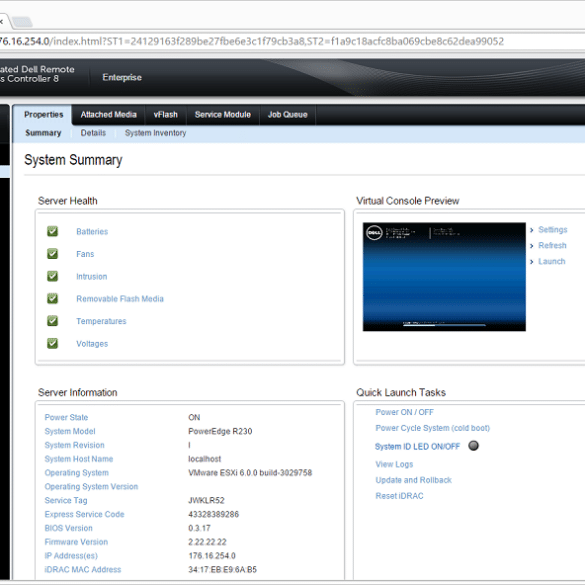Open the Temperatures health link
Image resolution: width=585 pixels, height=585 pixels.
point(101,321)
